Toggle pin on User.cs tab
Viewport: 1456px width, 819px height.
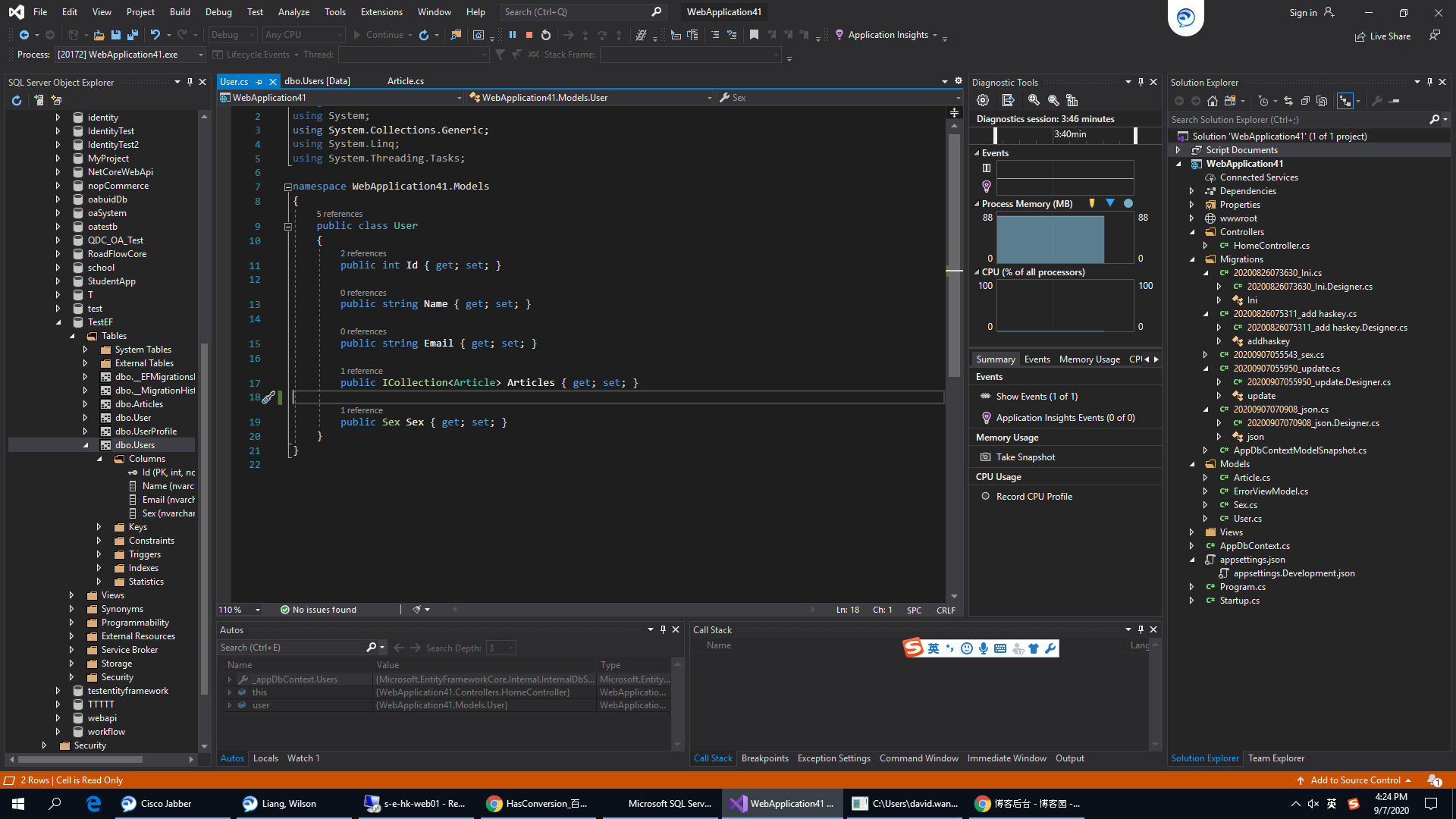259,82
